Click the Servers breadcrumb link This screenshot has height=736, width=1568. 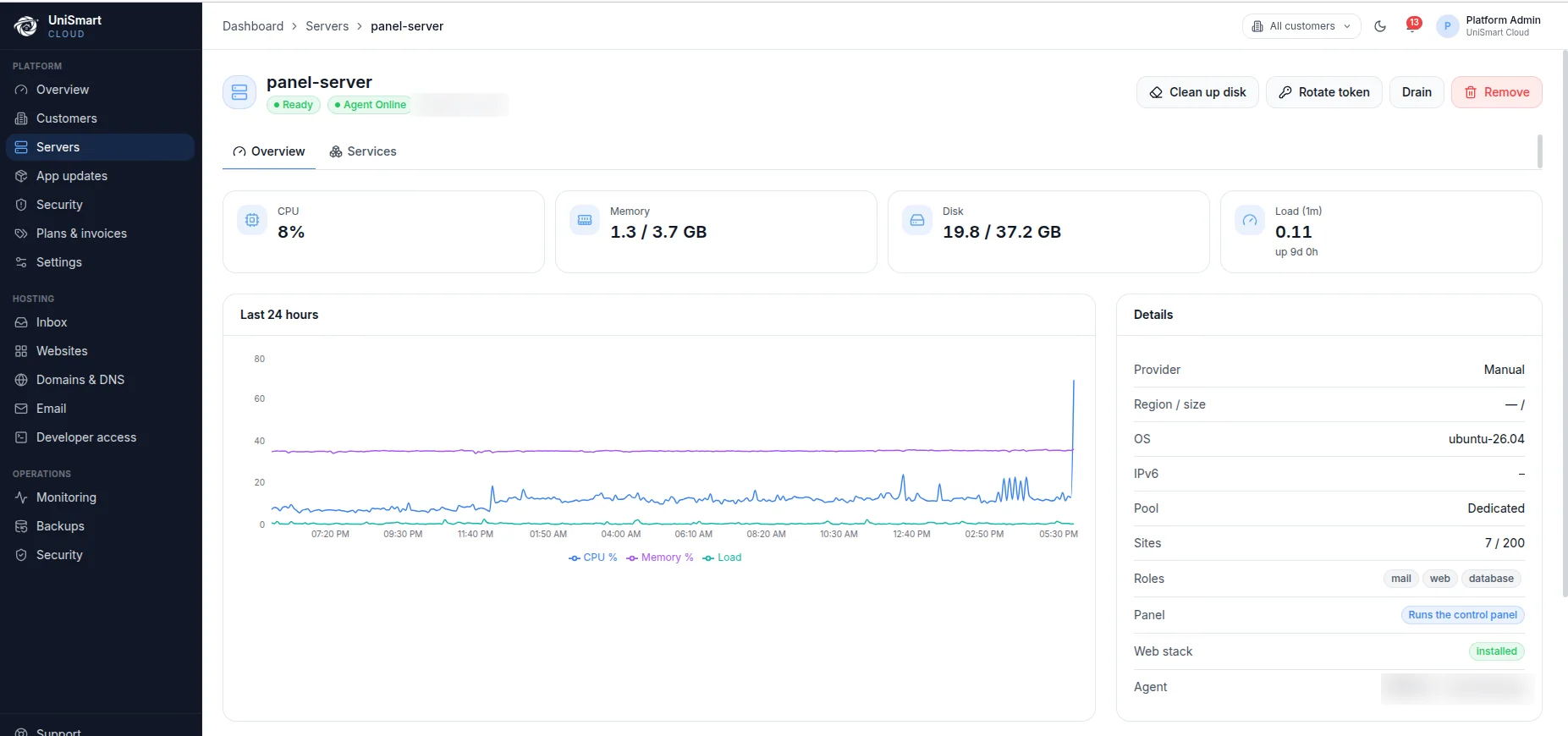[x=327, y=26]
